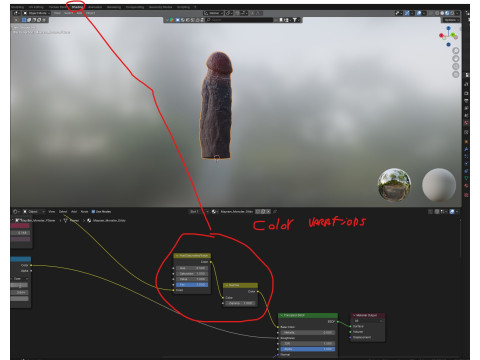Open Material Output target All dropdown

point(368,321)
